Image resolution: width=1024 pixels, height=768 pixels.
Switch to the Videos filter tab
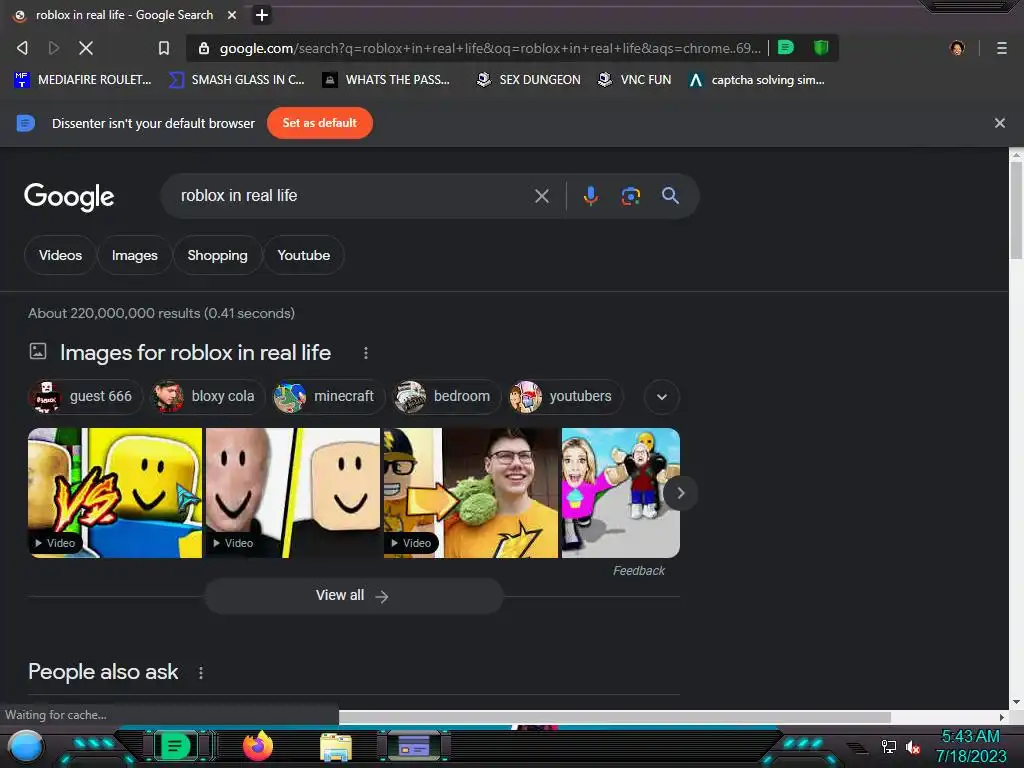pyautogui.click(x=60, y=255)
